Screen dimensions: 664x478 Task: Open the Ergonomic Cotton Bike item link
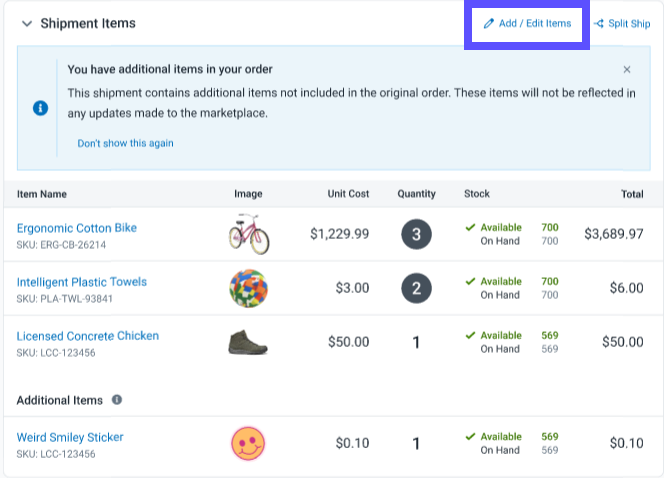(77, 228)
